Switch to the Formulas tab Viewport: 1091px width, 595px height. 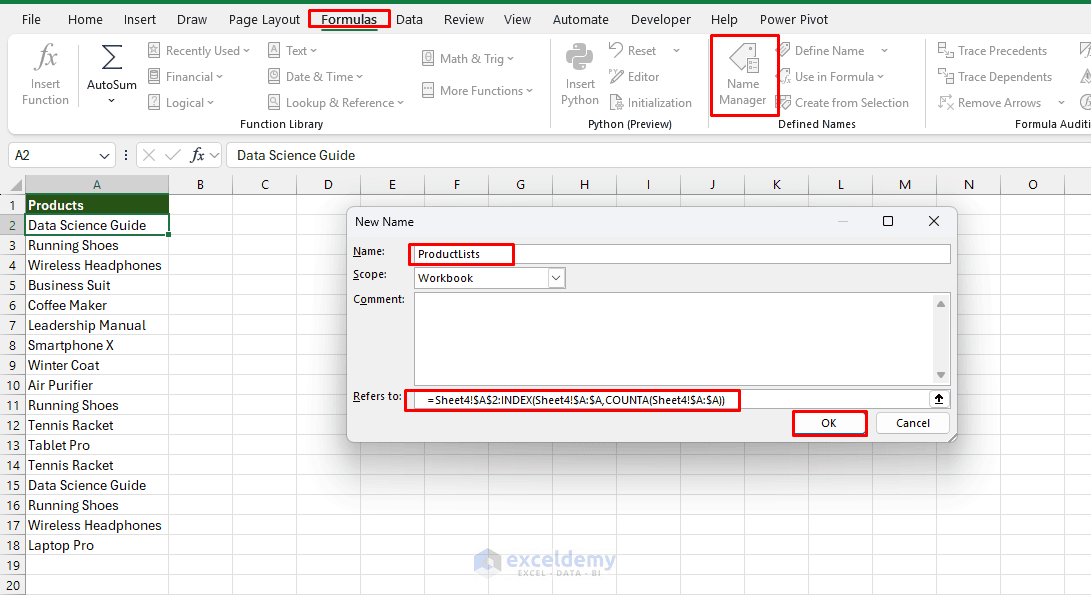pos(349,19)
